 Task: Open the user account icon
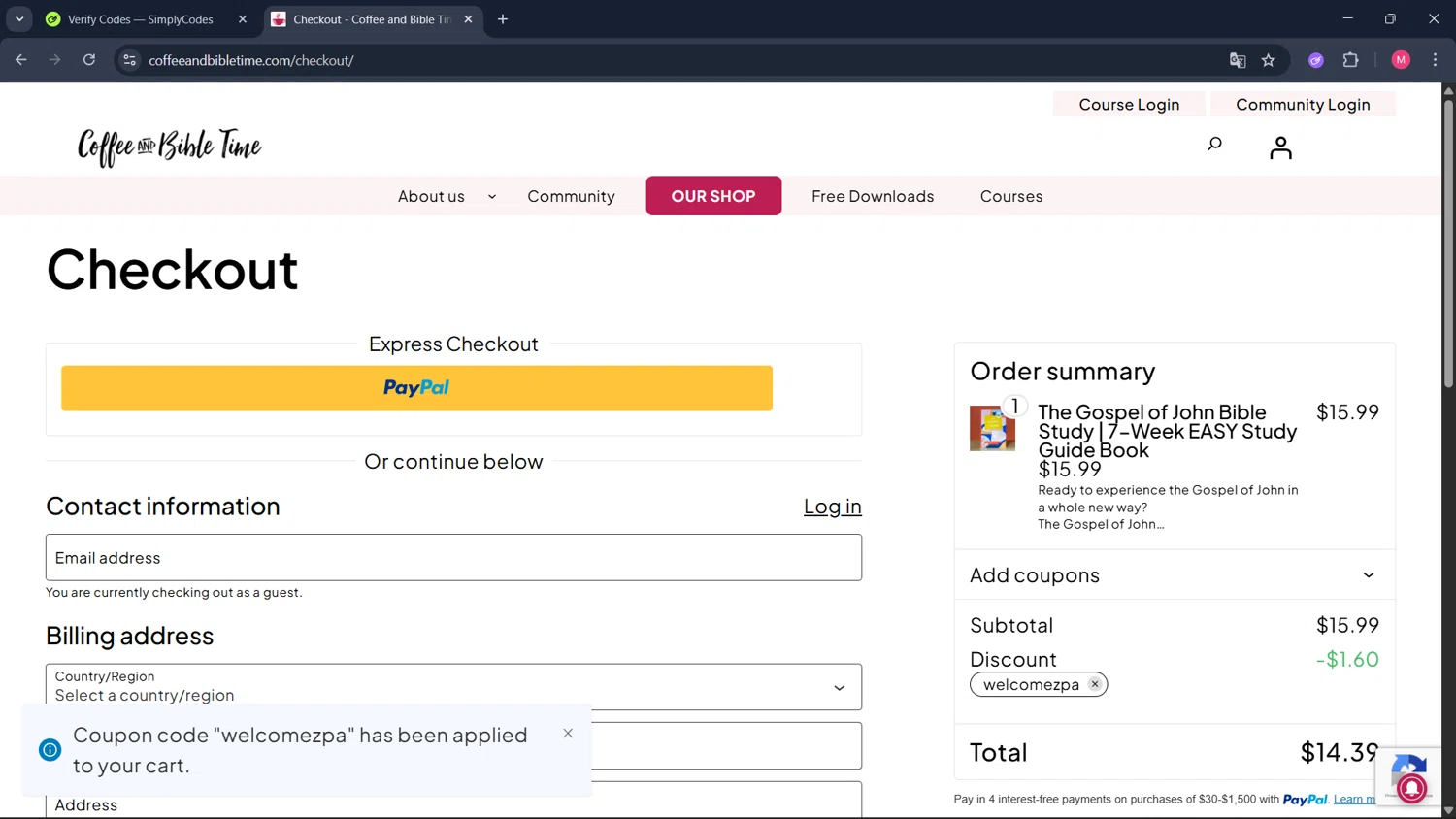[1280, 147]
